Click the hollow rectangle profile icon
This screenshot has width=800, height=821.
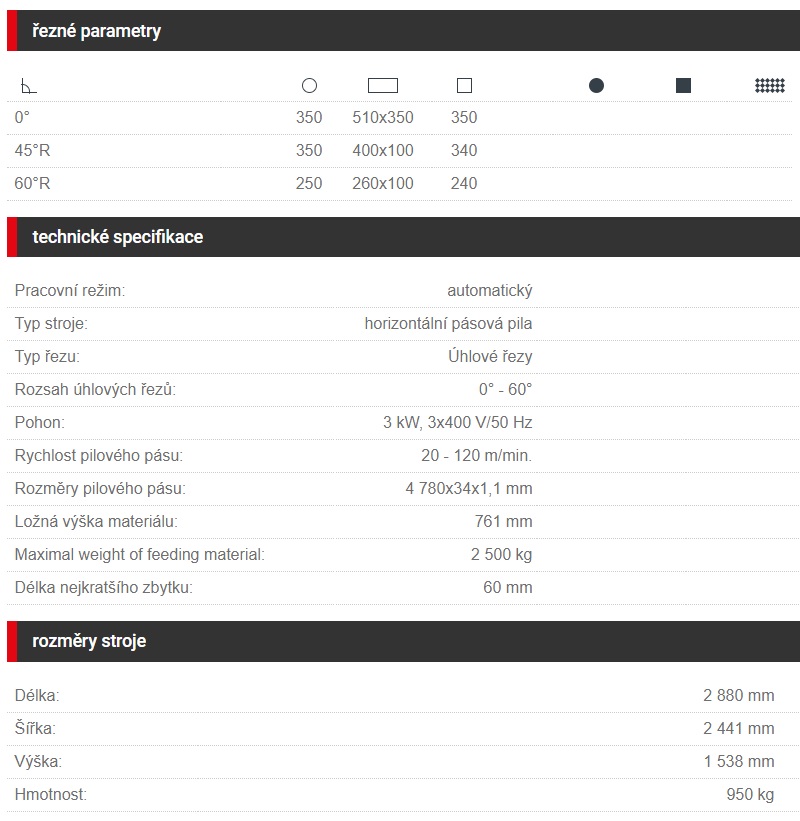pyautogui.click(x=383, y=85)
